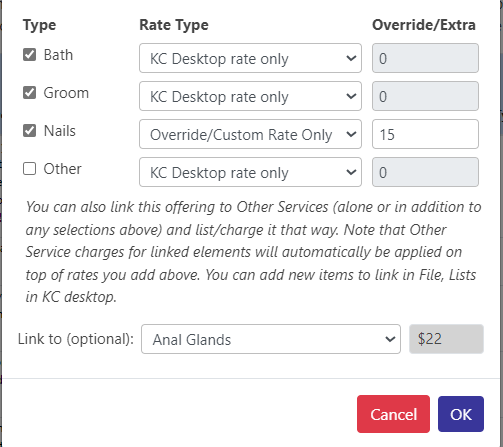503x447 pixels.
Task: Click the Bath label text
Action: point(58,55)
